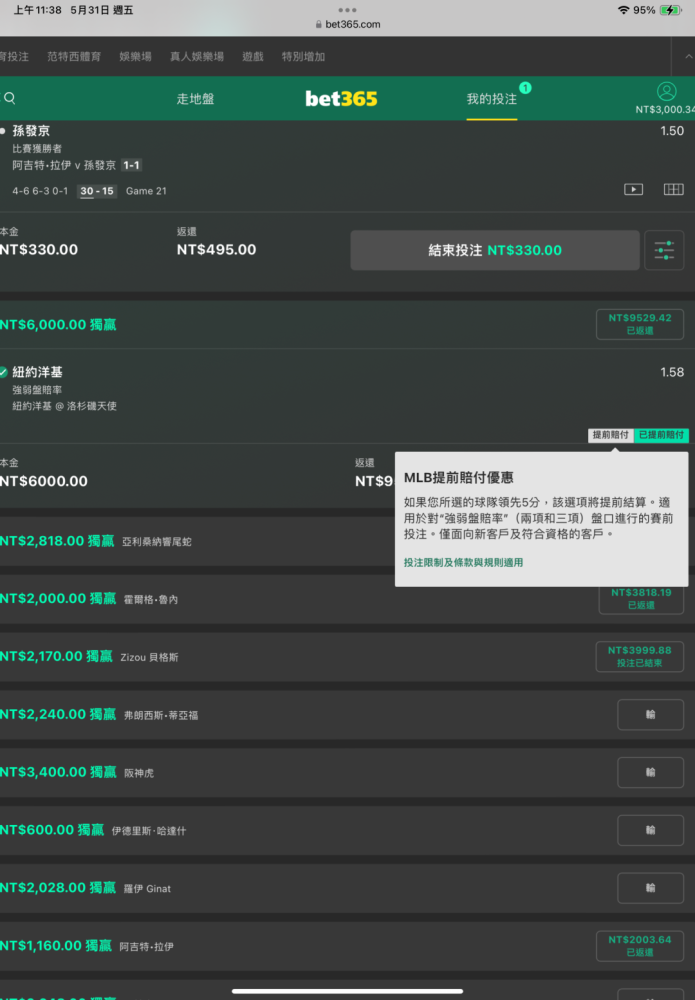The height and width of the screenshot is (1000, 695).
Task: Open 真人娛樂場 menu item
Action: 196,57
